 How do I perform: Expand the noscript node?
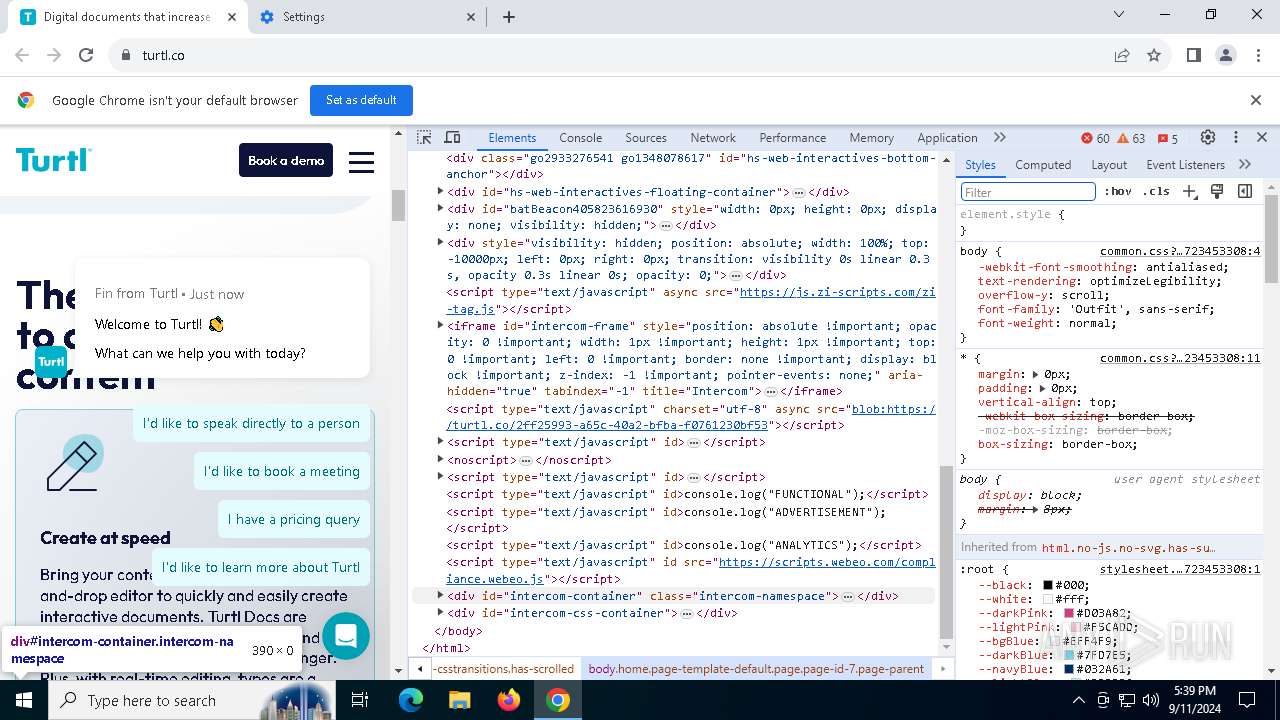click(441, 460)
